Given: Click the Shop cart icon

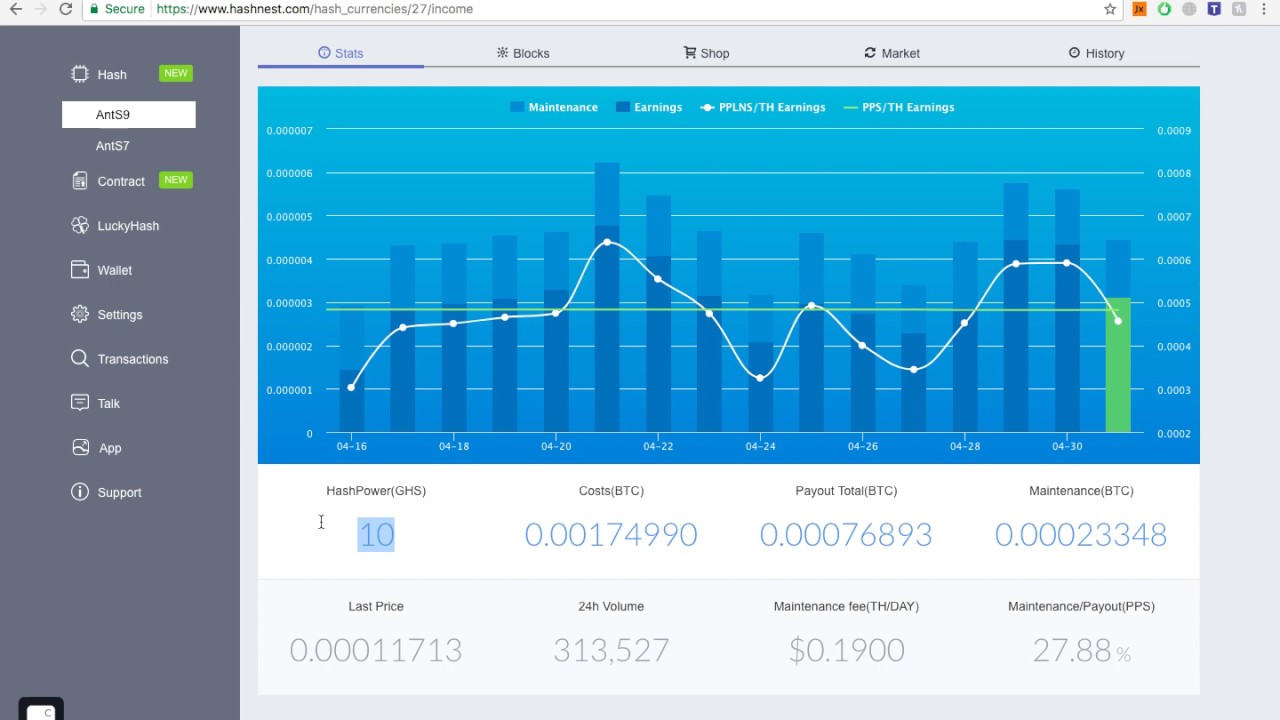Looking at the screenshot, I should click(x=690, y=52).
